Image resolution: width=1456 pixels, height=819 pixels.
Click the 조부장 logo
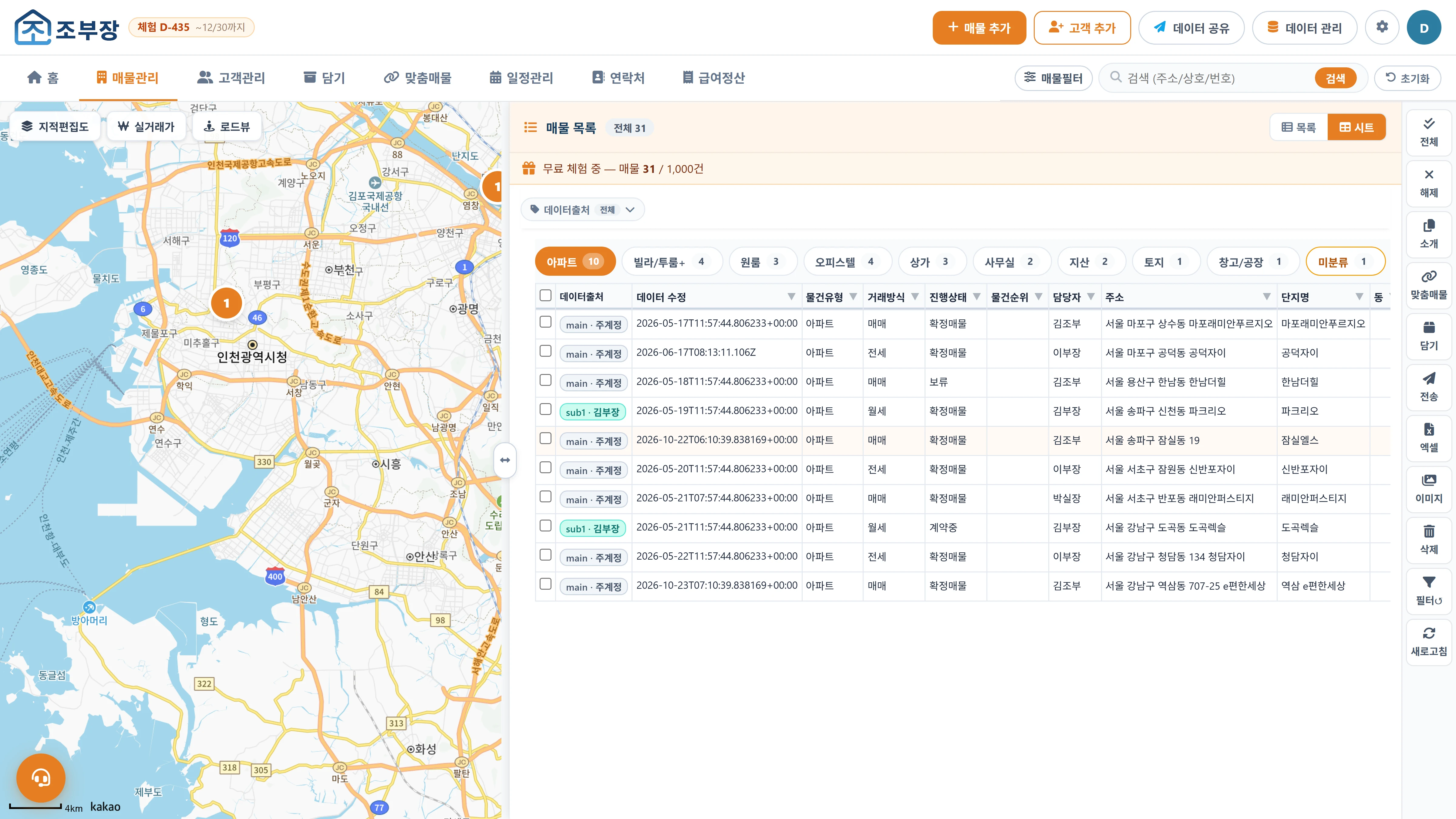[67, 27]
